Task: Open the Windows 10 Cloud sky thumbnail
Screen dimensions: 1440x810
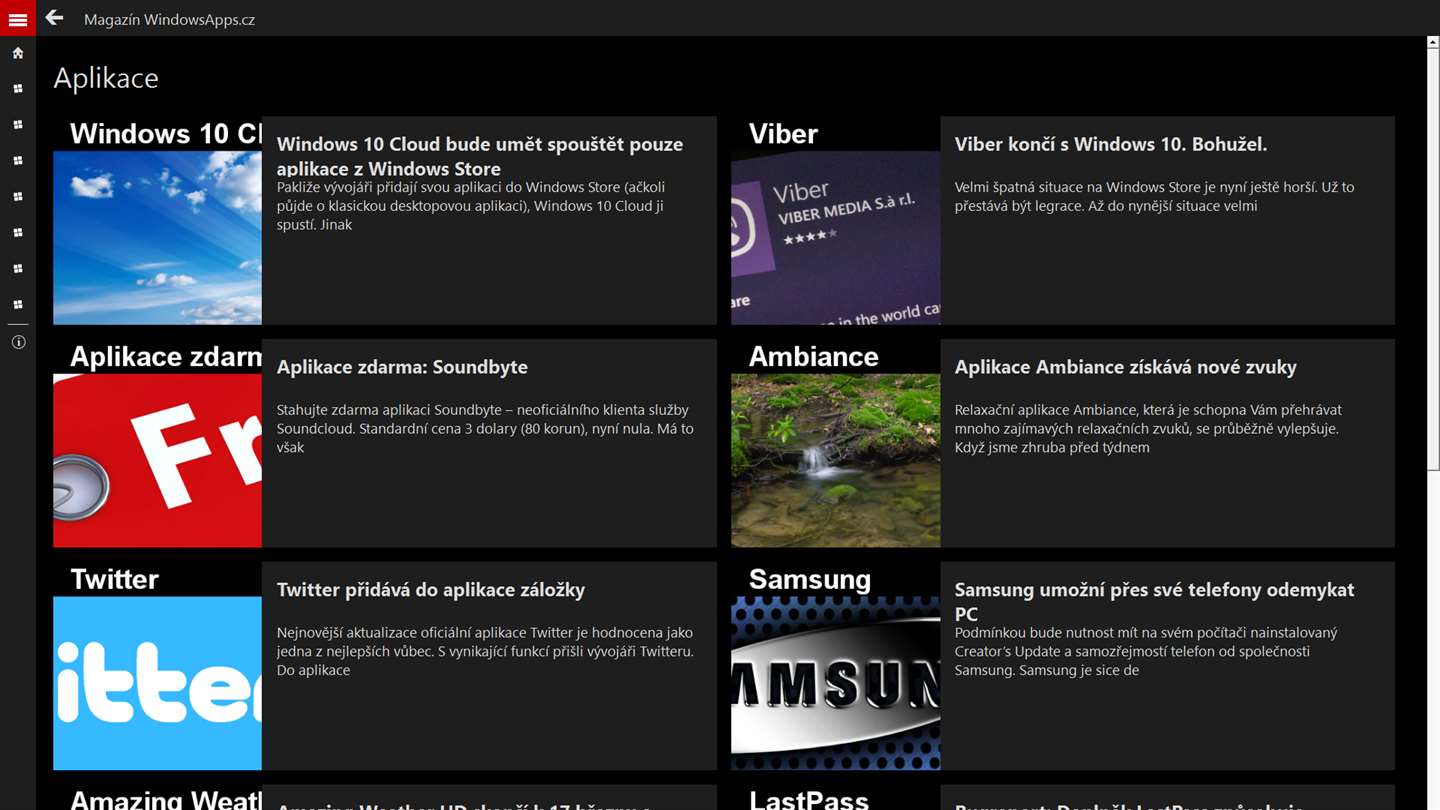Action: tap(157, 238)
